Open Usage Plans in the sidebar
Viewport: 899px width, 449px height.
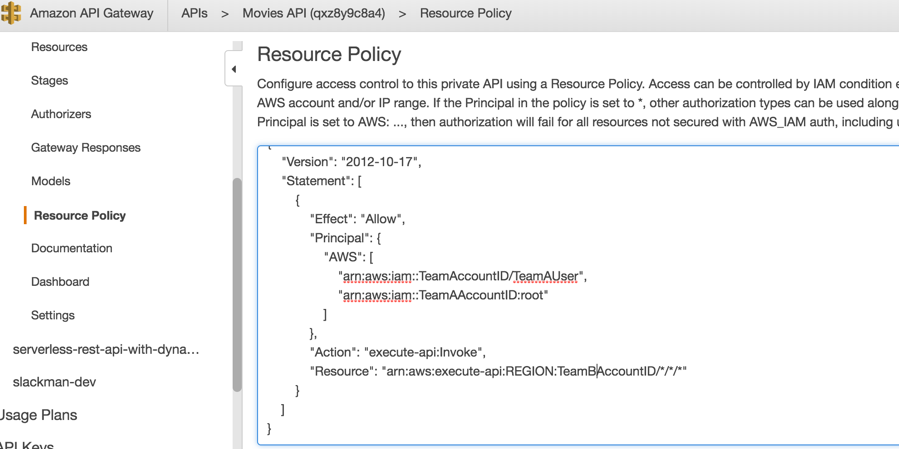pyautogui.click(x=38, y=415)
